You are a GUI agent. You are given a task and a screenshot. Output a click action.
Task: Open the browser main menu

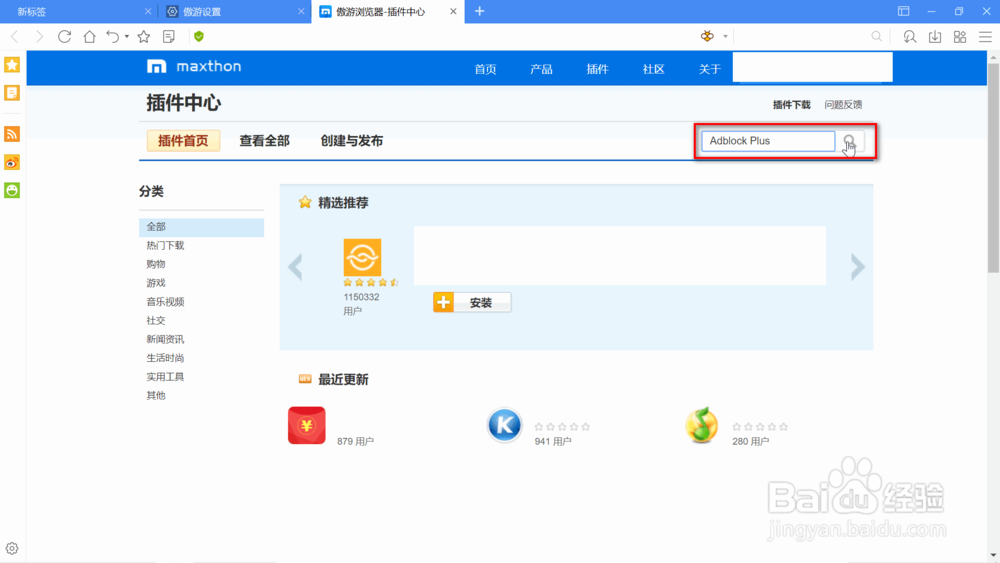click(985, 36)
